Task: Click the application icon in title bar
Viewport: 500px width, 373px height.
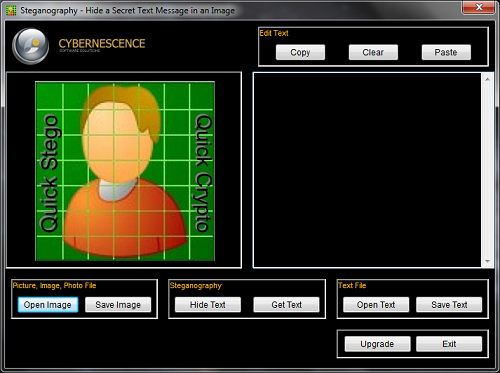Action: (11, 11)
